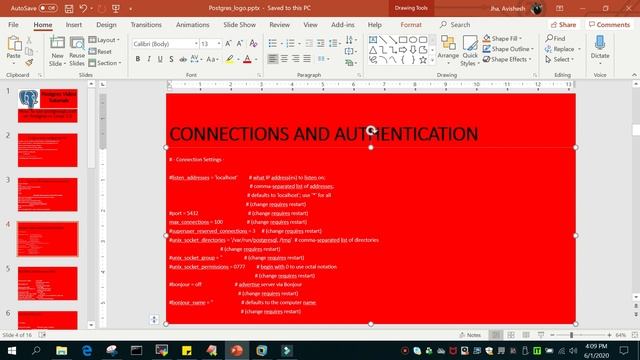
Task: Switch to the Animations tab
Action: click(193, 25)
